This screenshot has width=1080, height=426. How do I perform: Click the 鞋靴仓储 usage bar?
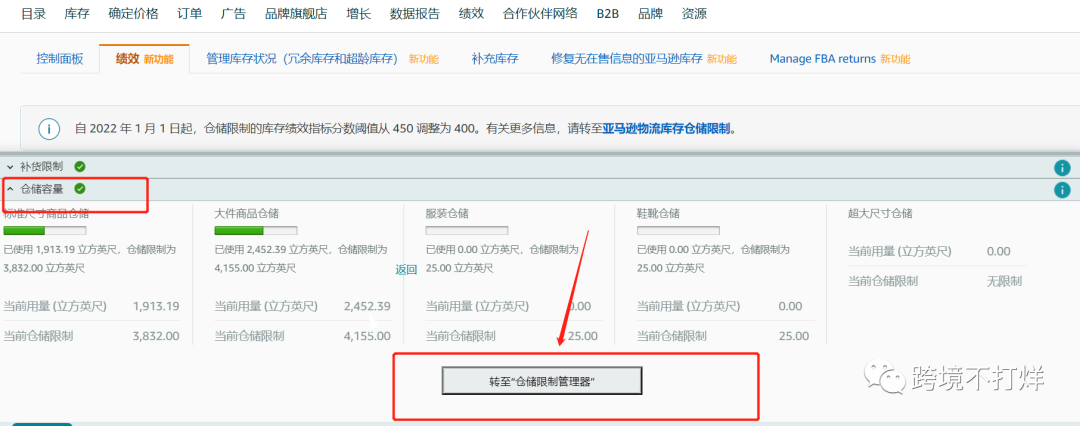click(x=678, y=231)
